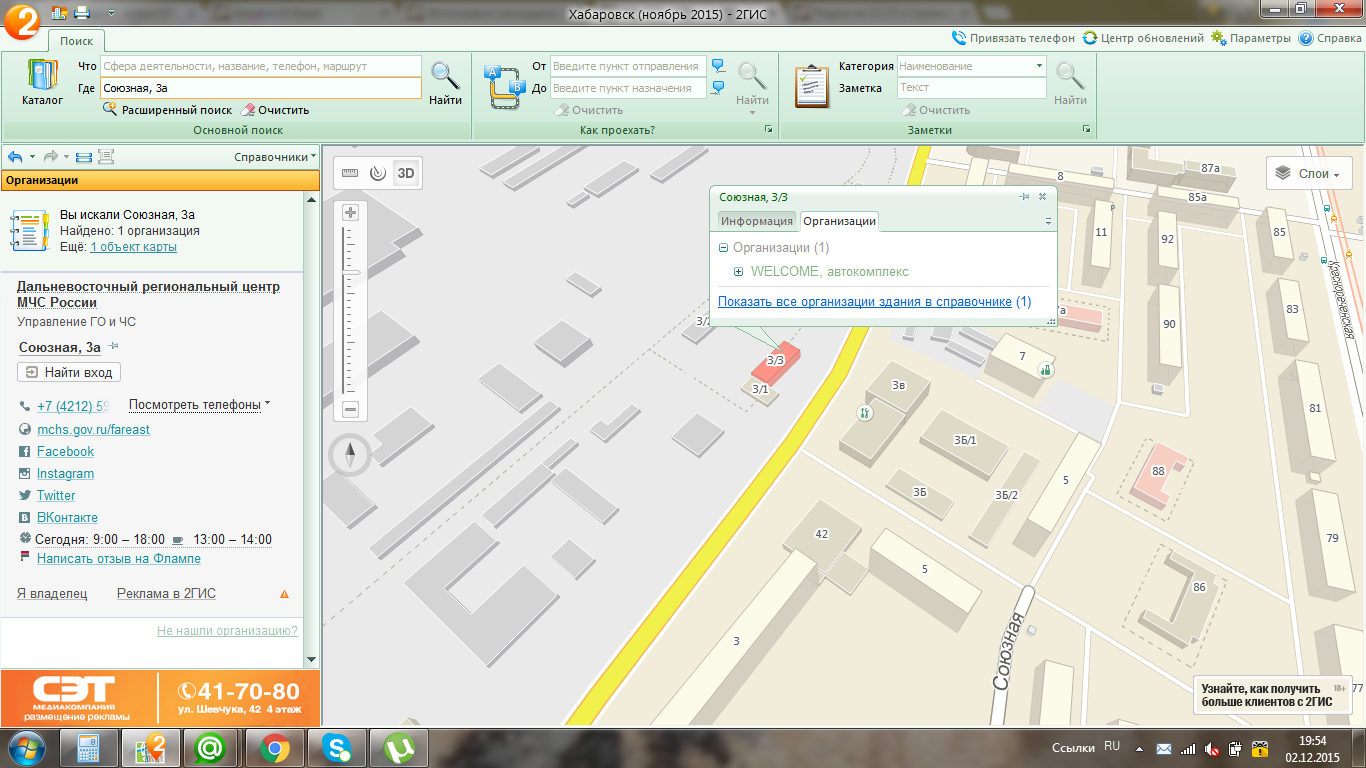1366x768 pixels.
Task: Open Показать все организации здания в справочнике link
Action: point(865,301)
